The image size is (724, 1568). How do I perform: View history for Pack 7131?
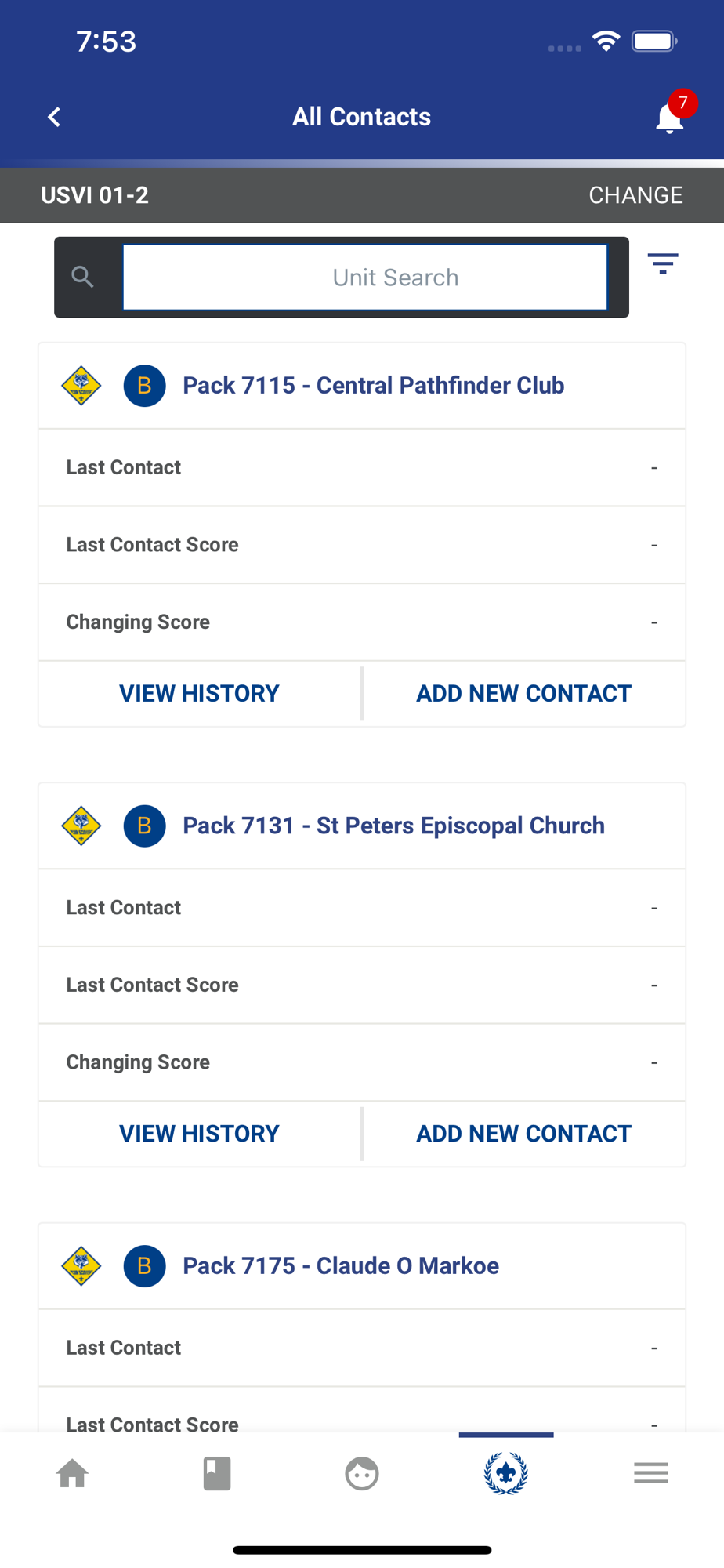click(199, 1134)
